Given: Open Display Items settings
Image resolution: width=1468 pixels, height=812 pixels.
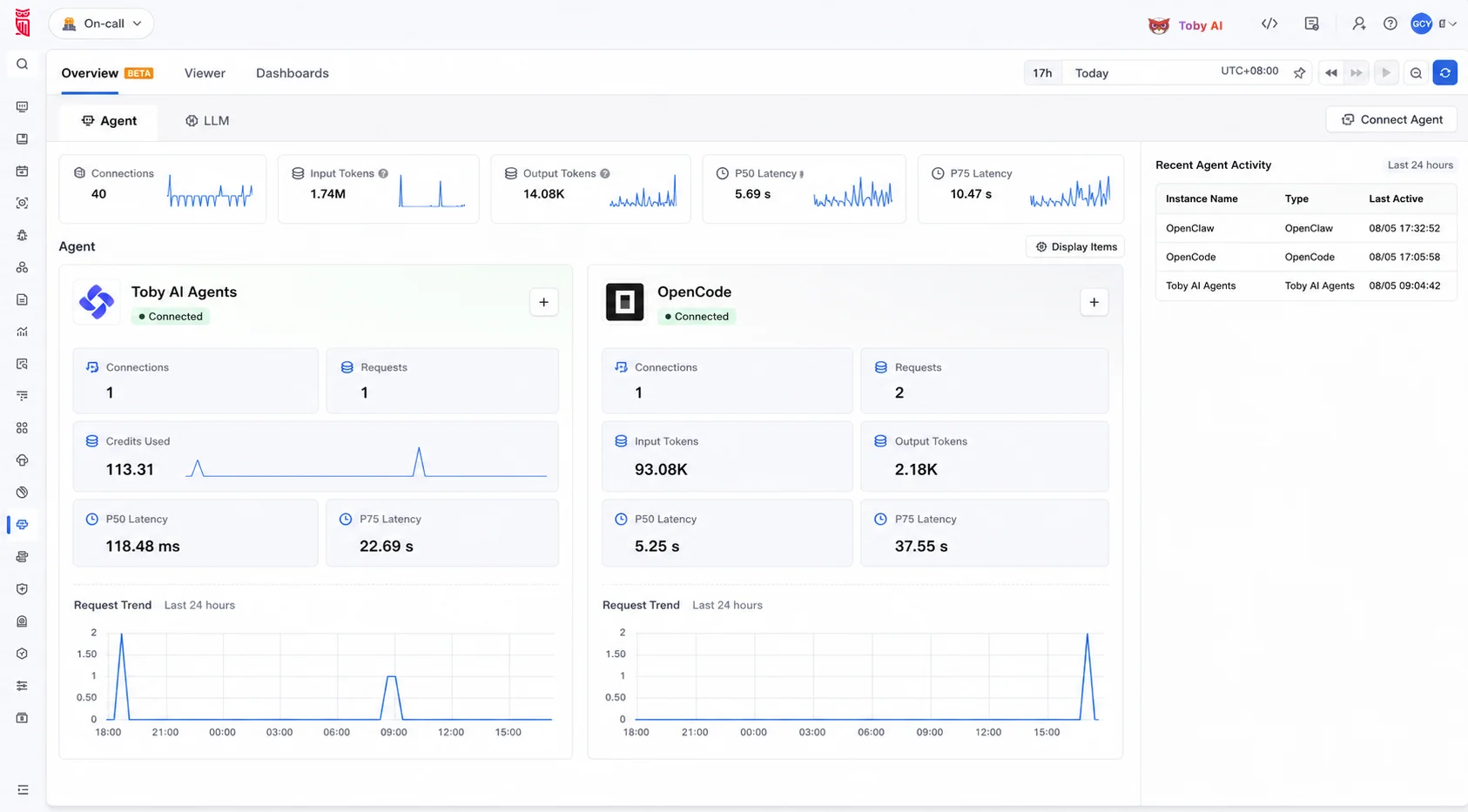Looking at the screenshot, I should click(1075, 247).
